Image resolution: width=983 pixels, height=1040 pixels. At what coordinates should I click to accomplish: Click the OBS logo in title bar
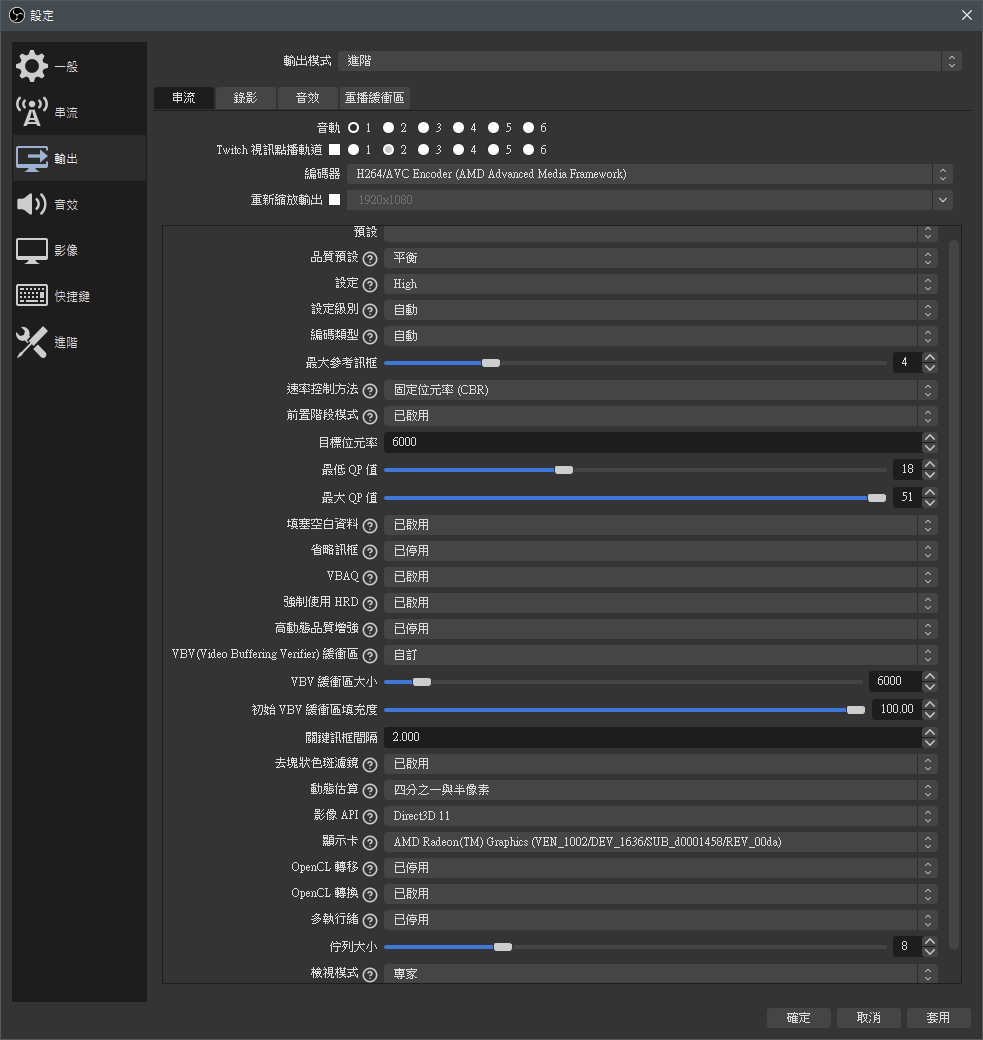tap(17, 15)
